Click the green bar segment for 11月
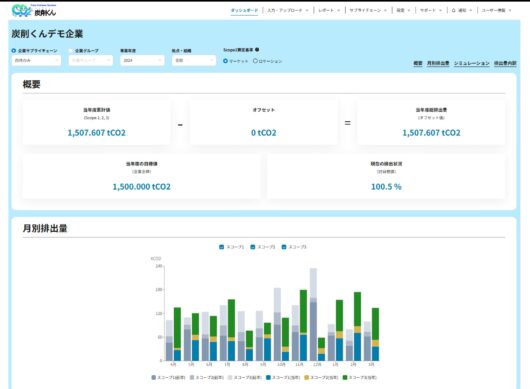 tap(304, 312)
